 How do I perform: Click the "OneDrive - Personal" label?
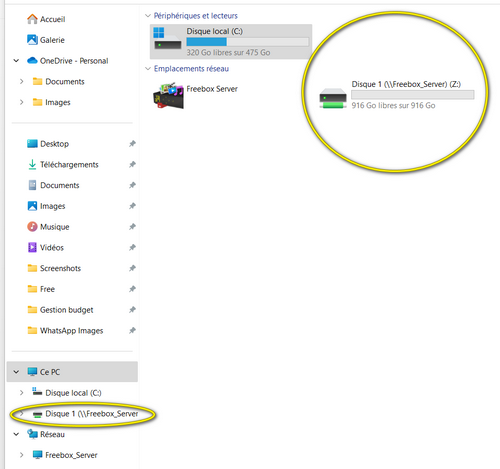point(74,61)
